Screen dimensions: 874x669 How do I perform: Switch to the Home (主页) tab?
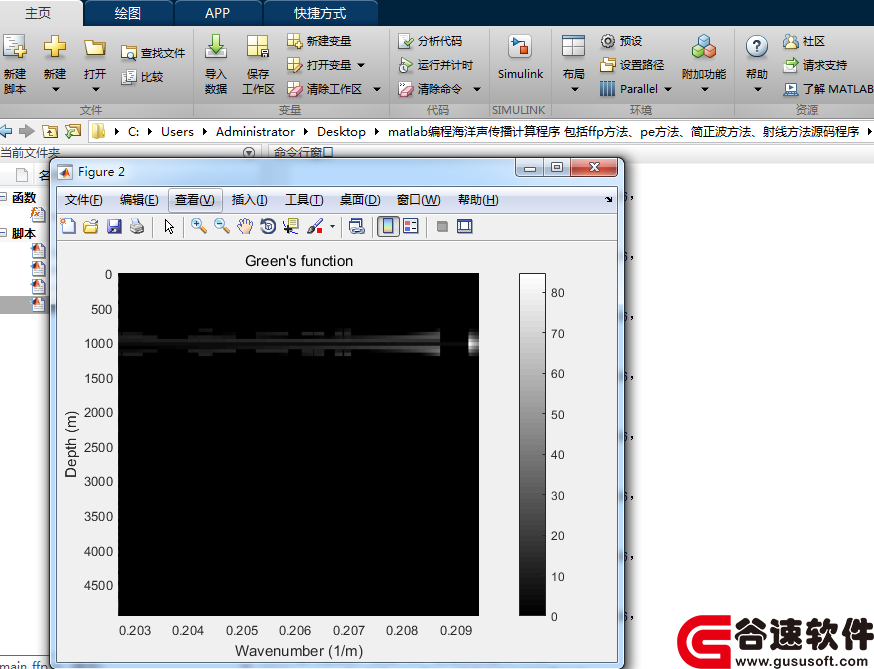tap(38, 13)
